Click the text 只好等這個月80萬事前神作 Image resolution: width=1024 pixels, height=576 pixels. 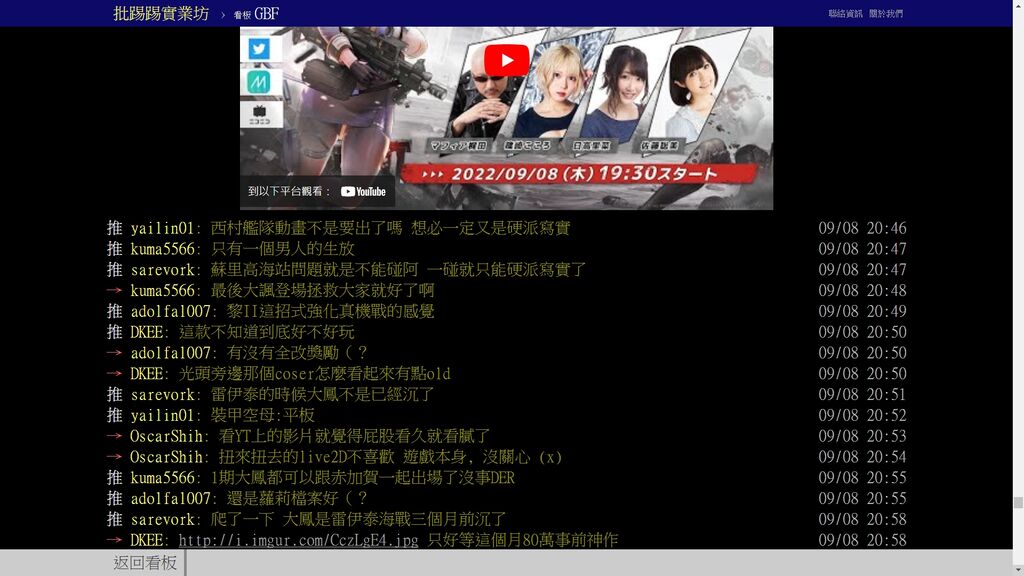click(x=523, y=540)
